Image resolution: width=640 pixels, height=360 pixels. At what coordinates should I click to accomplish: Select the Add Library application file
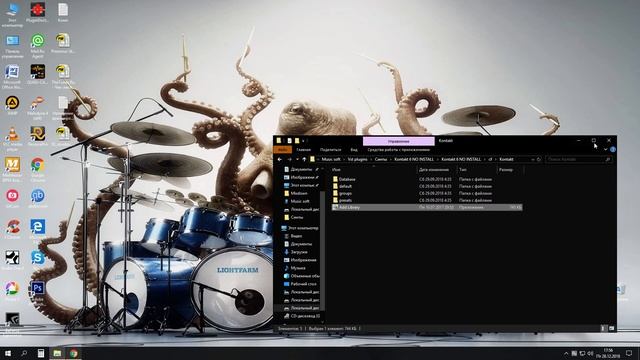point(427,207)
